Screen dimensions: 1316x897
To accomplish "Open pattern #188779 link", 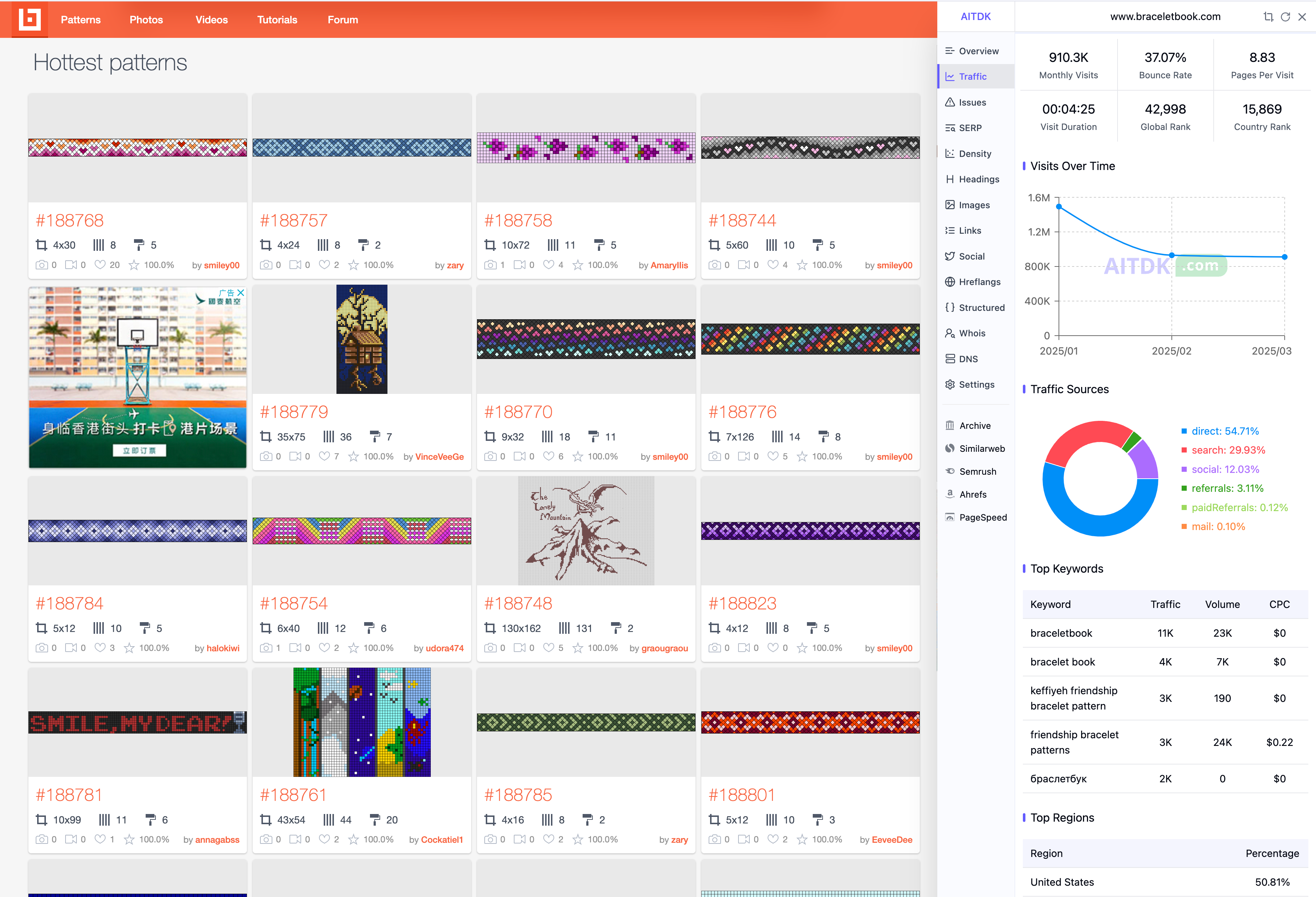I will click(x=294, y=412).
